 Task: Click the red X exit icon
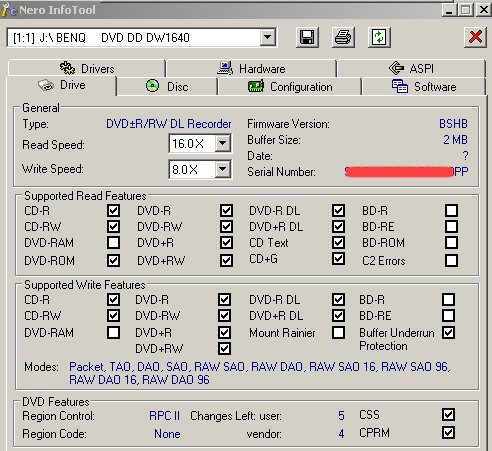tap(475, 37)
